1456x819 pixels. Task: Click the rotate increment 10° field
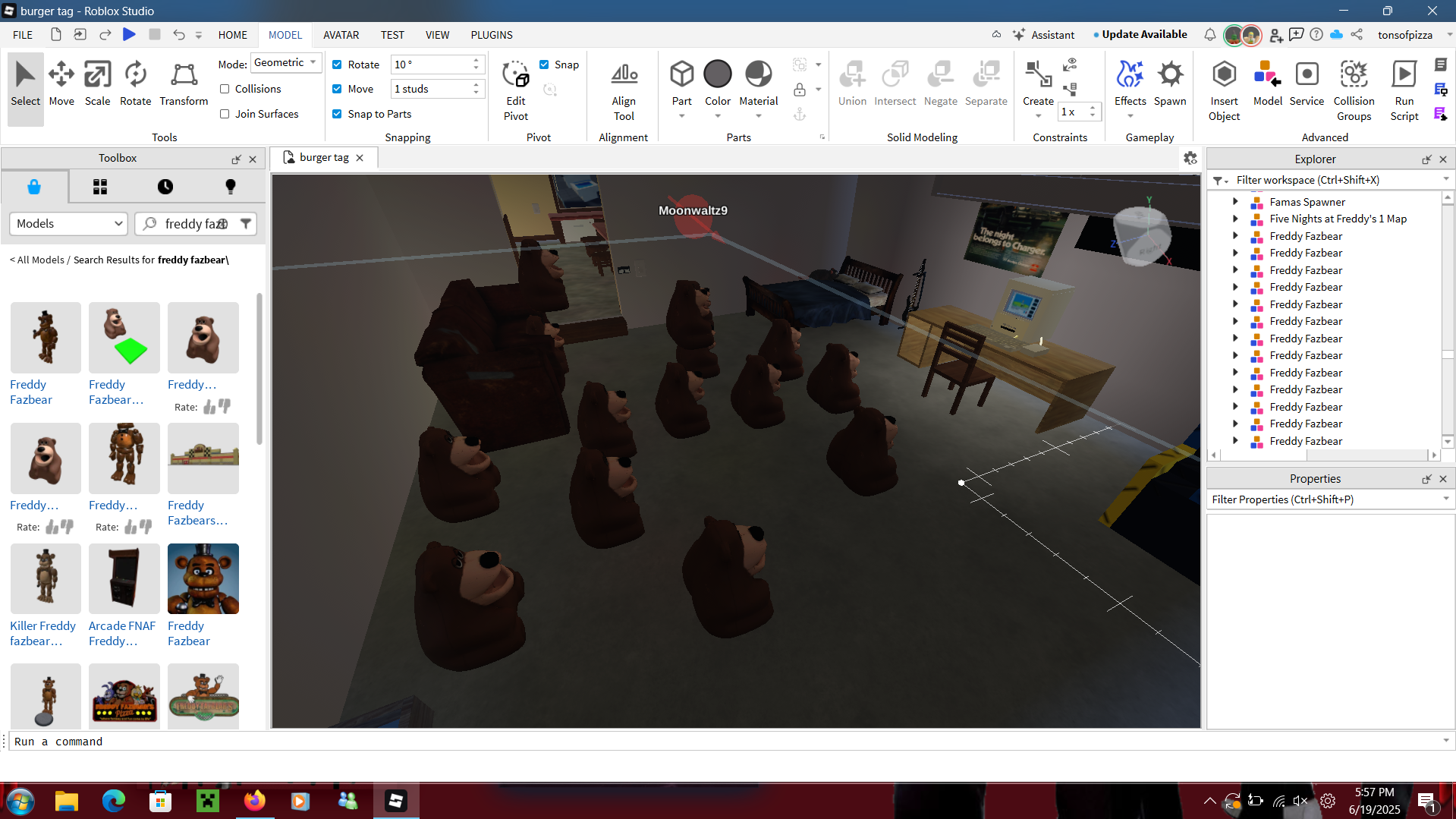pyautogui.click(x=432, y=65)
